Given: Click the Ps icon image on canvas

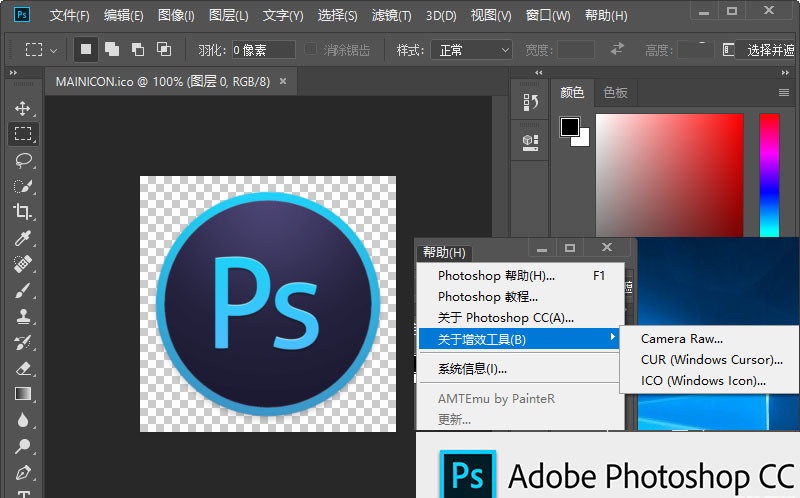Looking at the screenshot, I should pyautogui.click(x=268, y=304).
